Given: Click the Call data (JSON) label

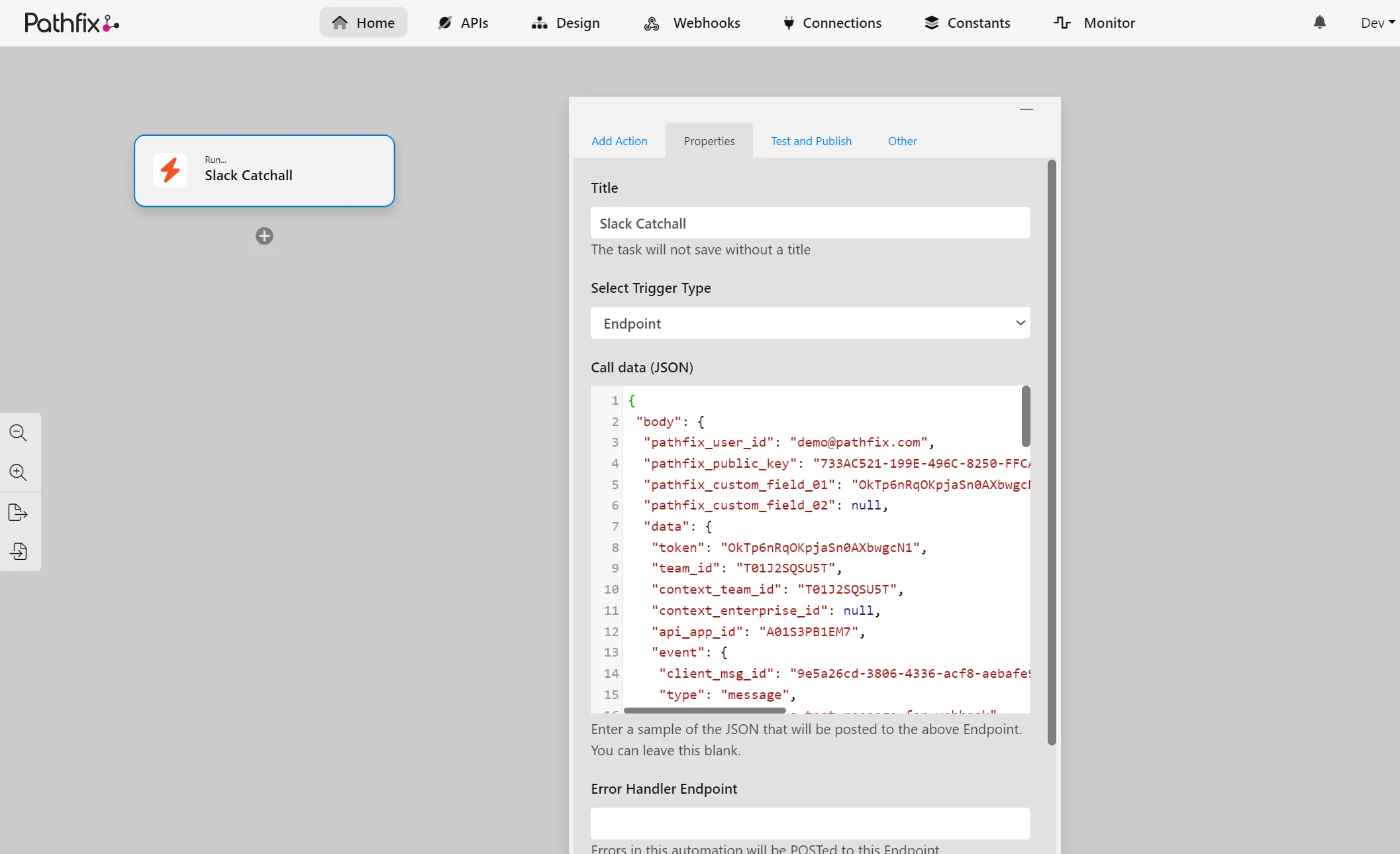Looking at the screenshot, I should (642, 367).
